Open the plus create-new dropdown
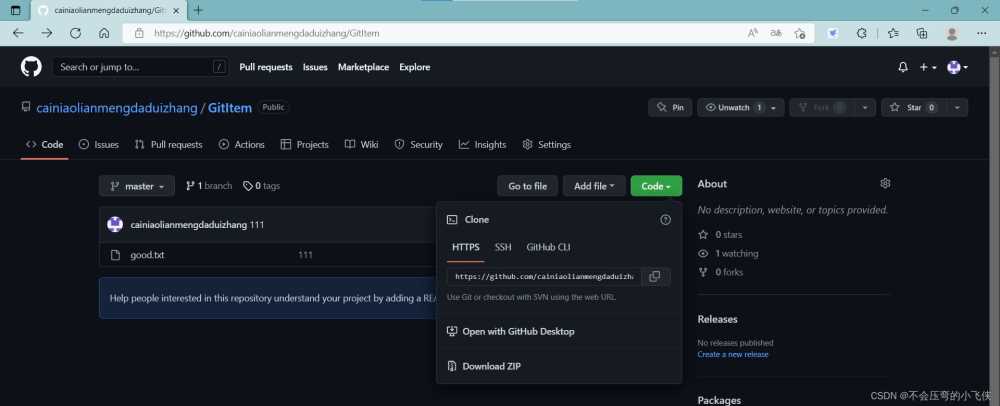The height and width of the screenshot is (406, 1000). [927, 67]
